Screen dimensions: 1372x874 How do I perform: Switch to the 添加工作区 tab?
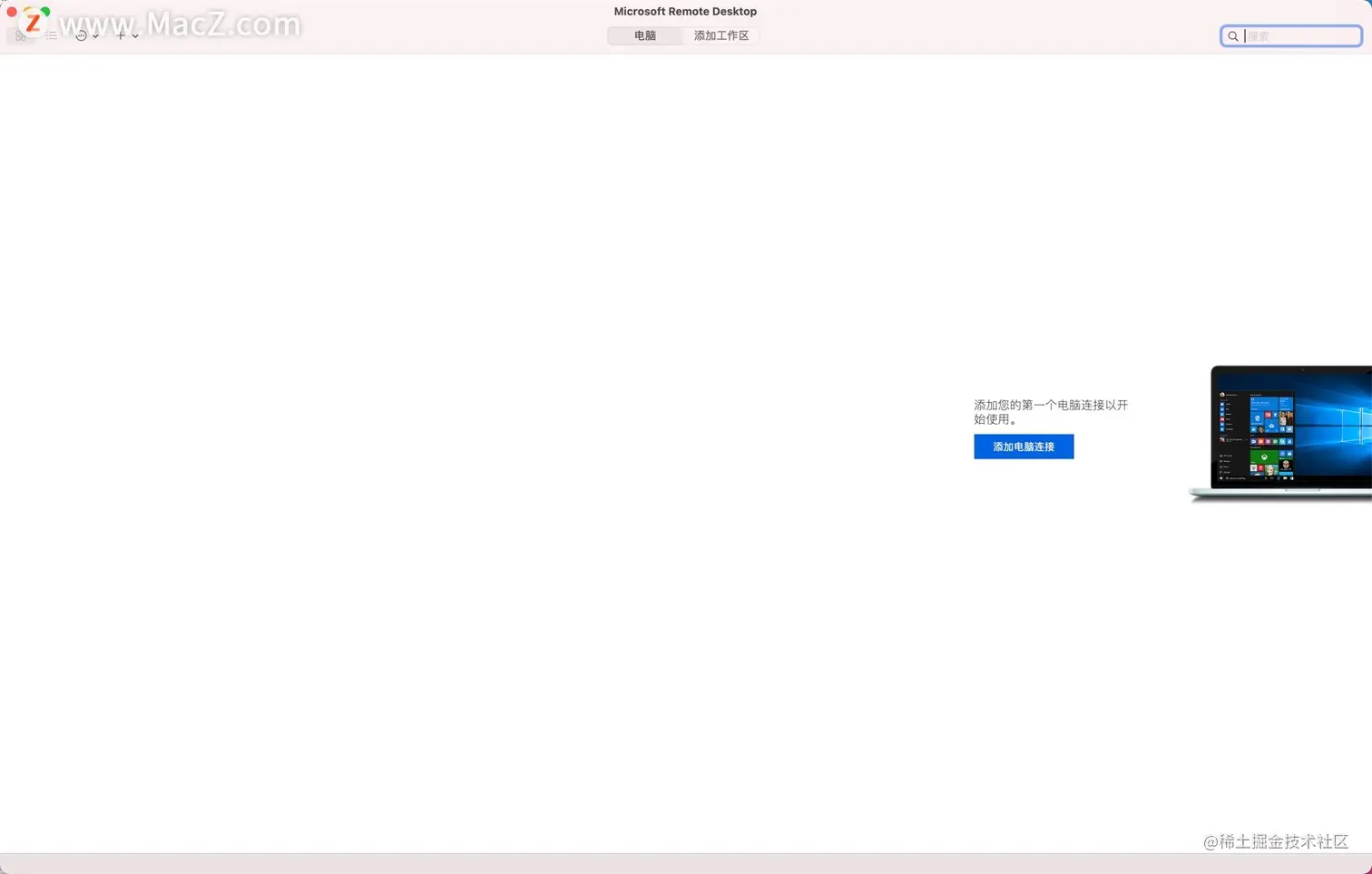coord(721,35)
